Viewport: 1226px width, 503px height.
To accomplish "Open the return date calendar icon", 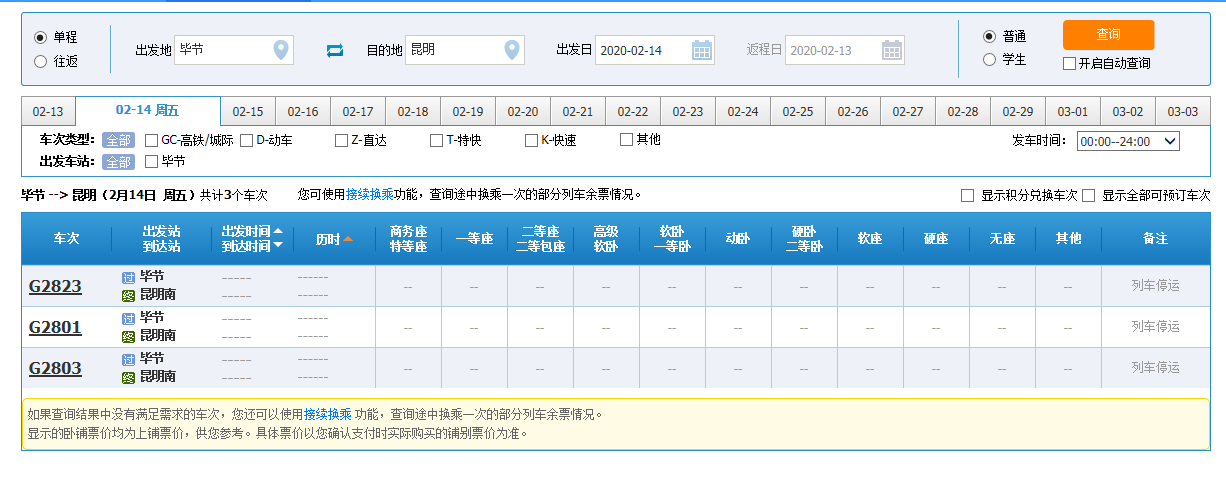I will point(892,50).
